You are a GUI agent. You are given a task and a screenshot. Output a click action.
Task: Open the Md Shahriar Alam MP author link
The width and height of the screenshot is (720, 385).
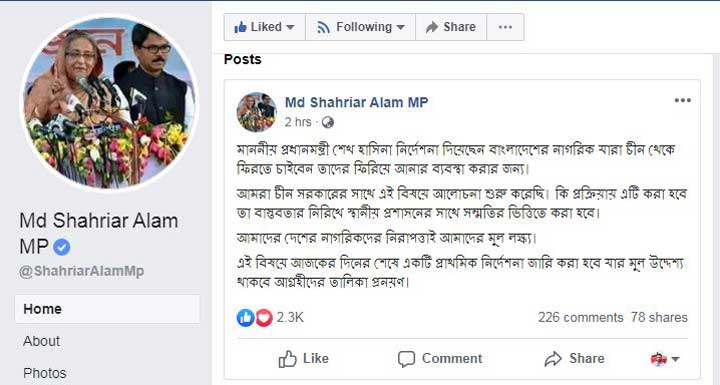356,102
